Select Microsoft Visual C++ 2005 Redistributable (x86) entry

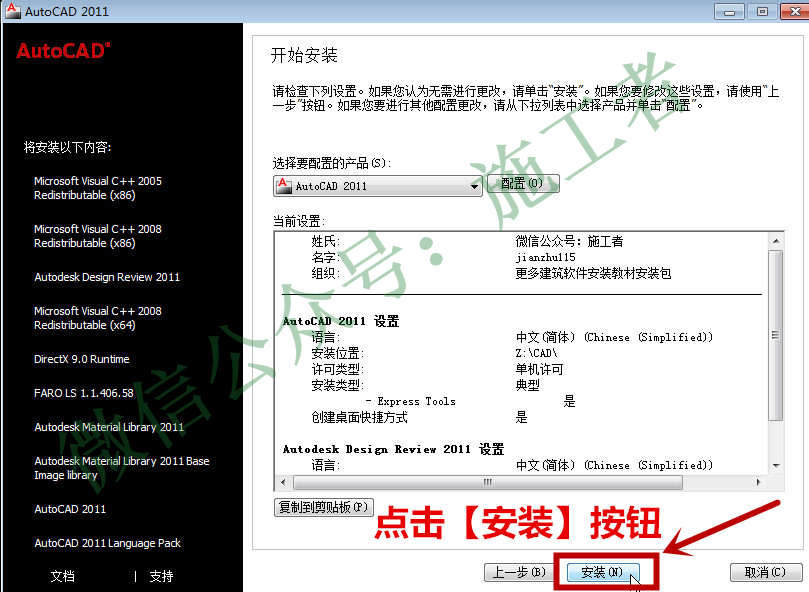(x=98, y=188)
